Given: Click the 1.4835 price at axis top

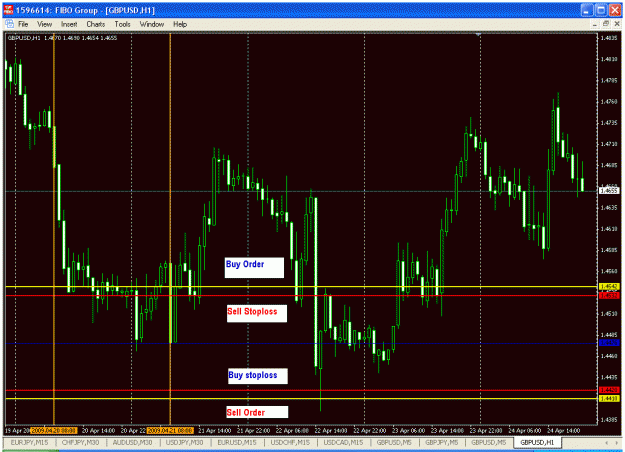Looking at the screenshot, I should coord(609,38).
